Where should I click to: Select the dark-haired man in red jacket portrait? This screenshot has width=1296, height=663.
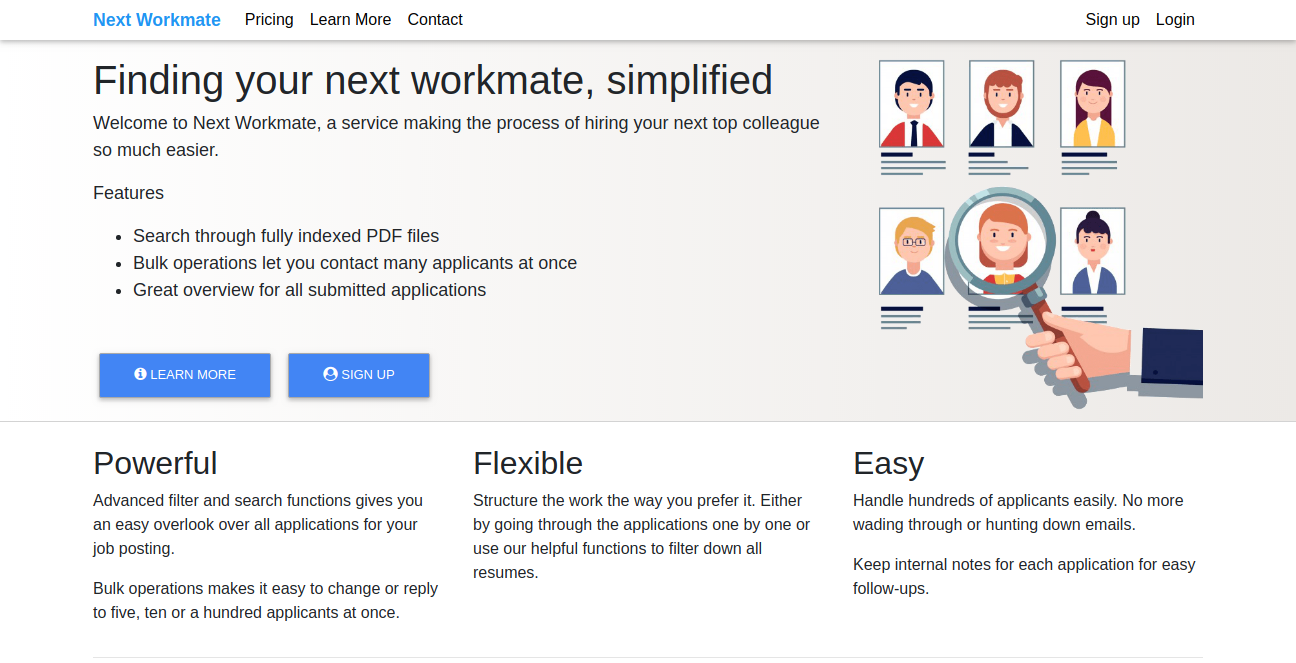tap(911, 104)
